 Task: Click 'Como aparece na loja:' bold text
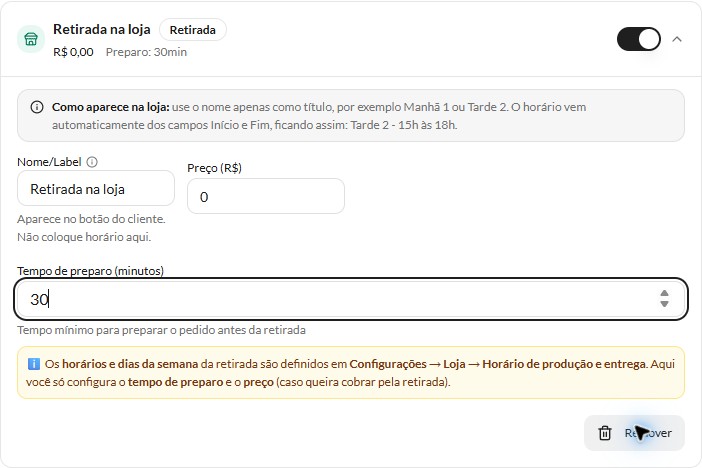(111, 107)
